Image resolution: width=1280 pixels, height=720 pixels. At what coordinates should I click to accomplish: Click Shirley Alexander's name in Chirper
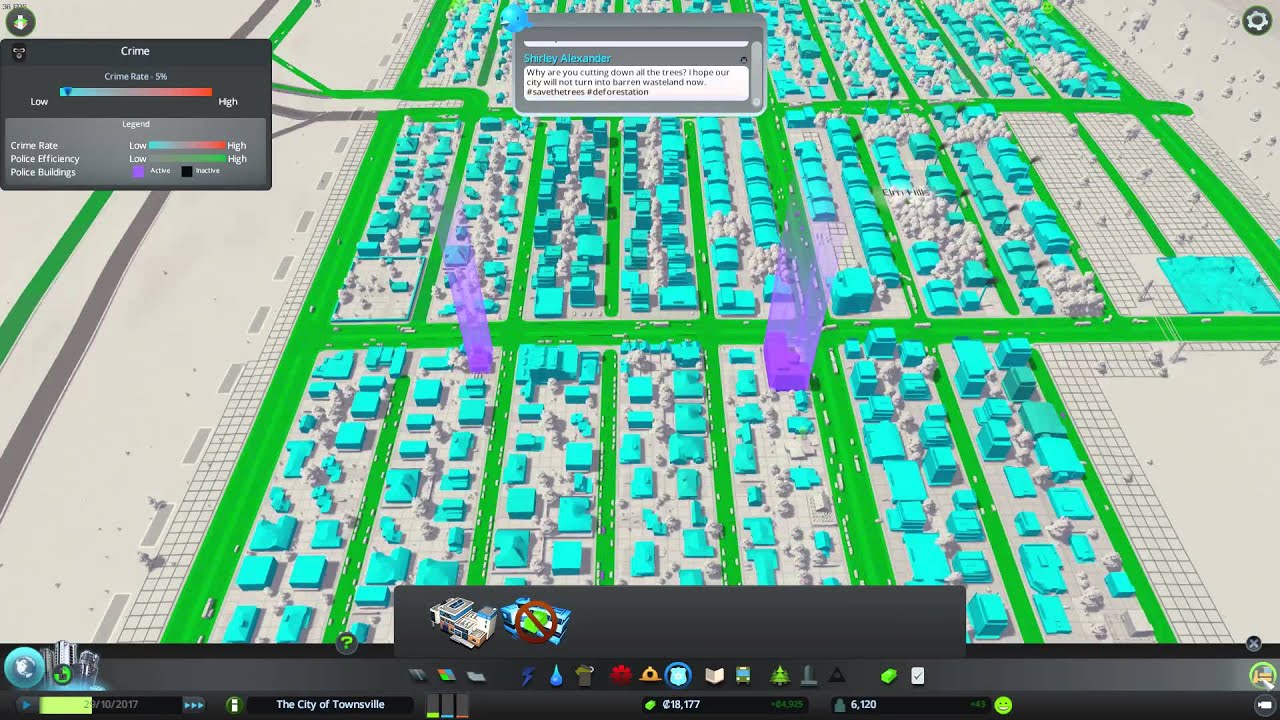[x=567, y=59]
